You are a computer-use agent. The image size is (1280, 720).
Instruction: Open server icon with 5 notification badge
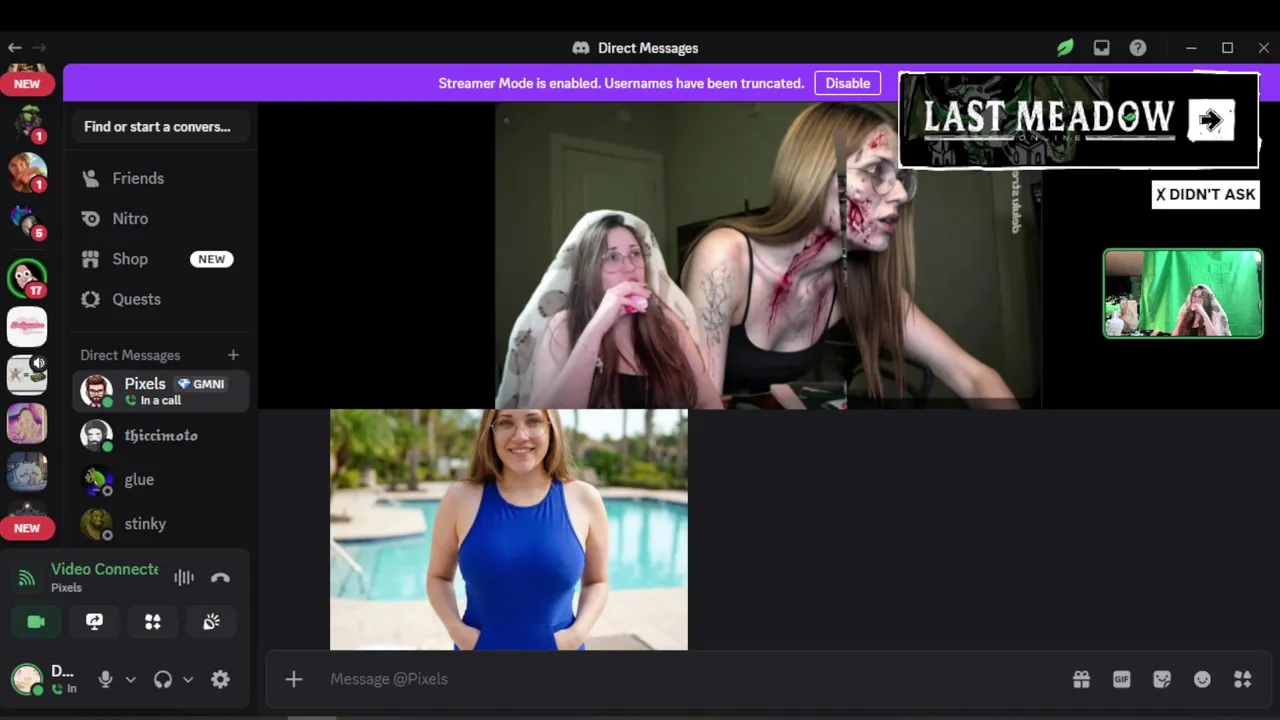[27, 222]
